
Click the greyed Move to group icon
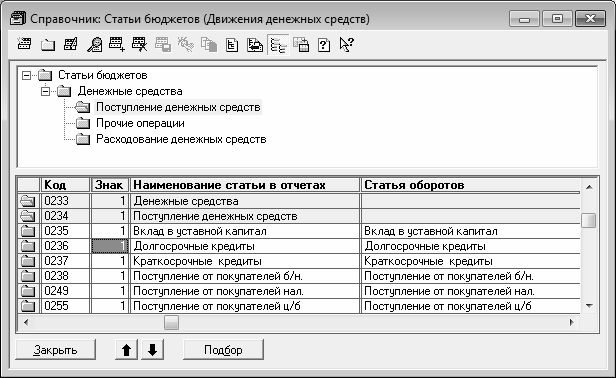(x=162, y=44)
